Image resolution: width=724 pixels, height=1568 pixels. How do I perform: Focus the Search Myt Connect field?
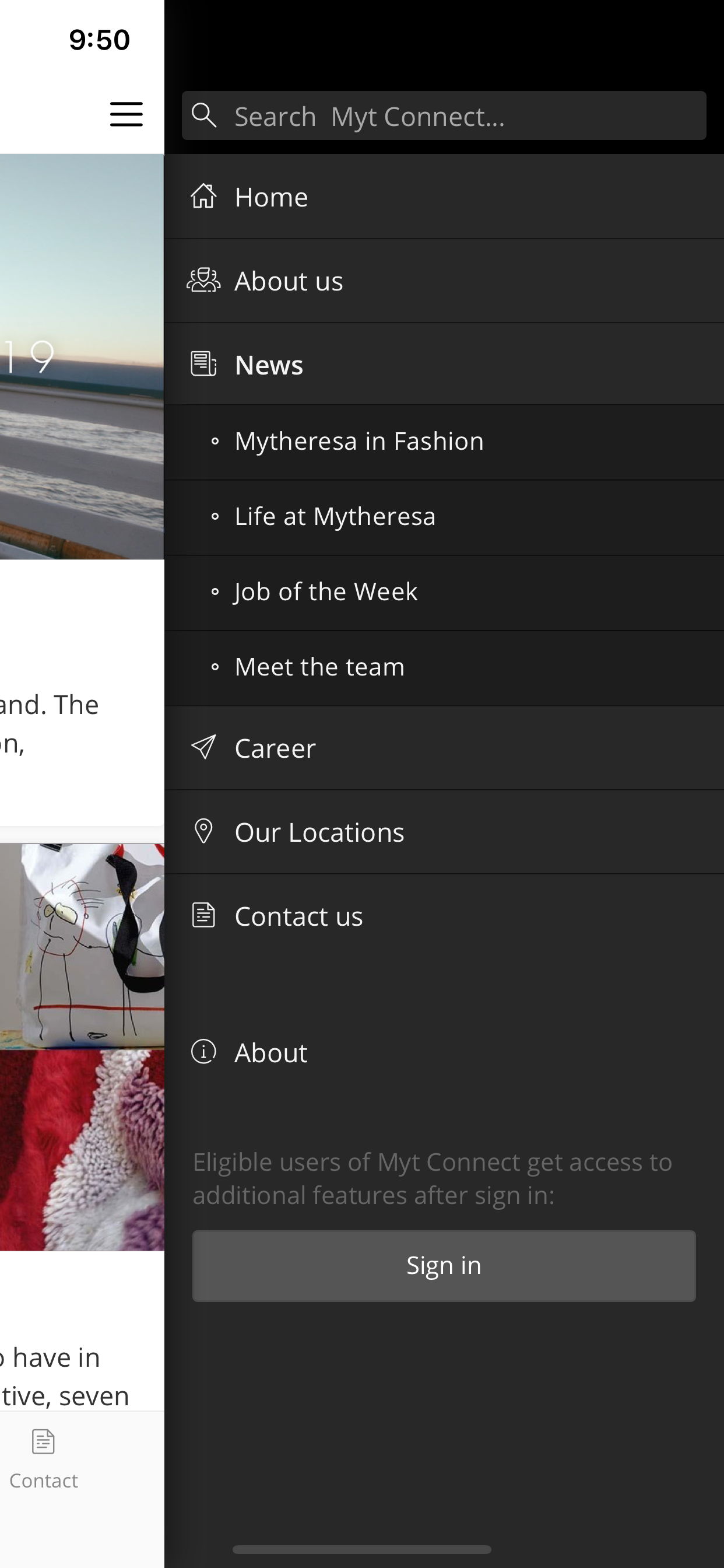point(444,116)
